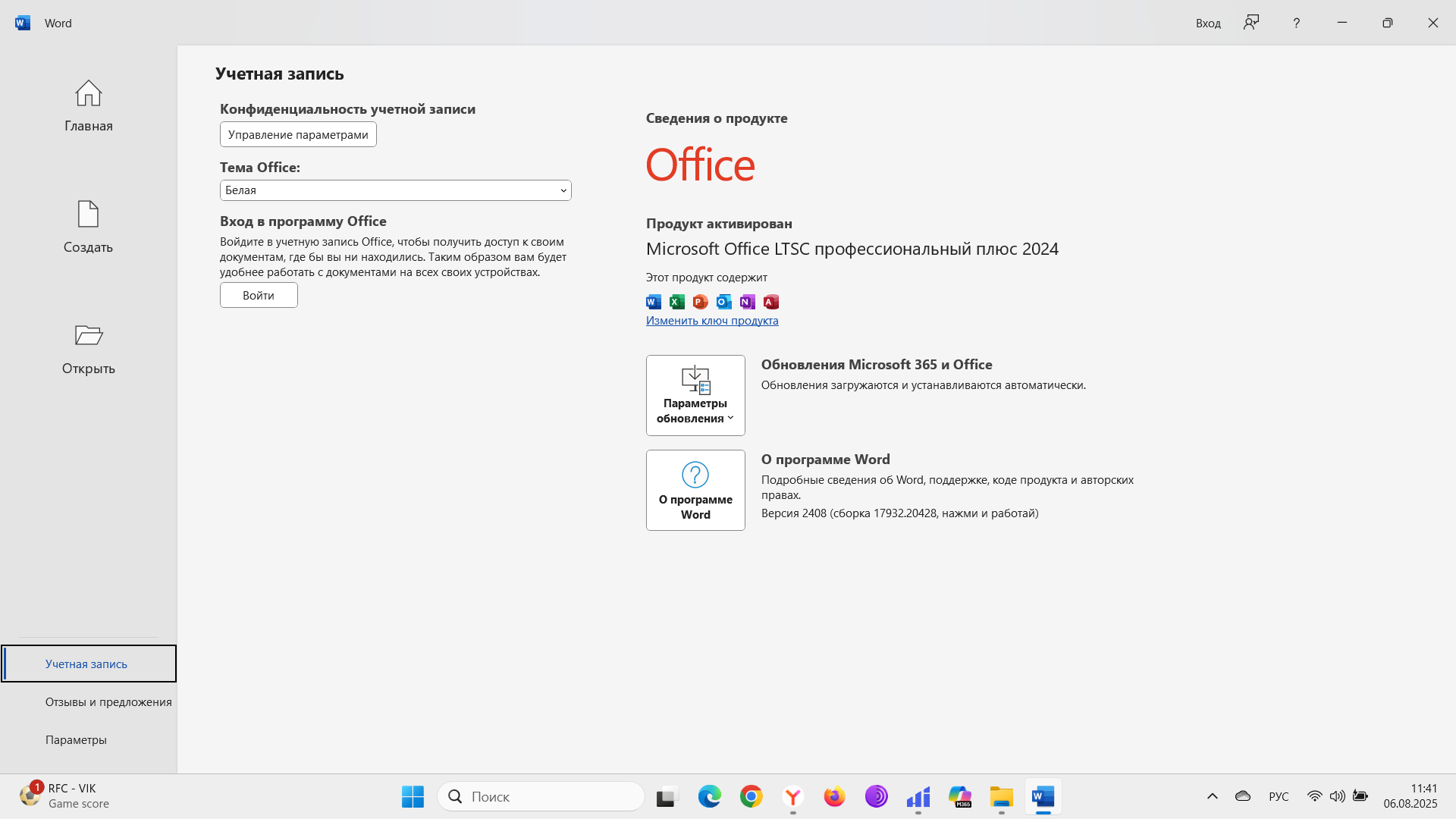This screenshot has height=819, width=1456.
Task: Open Wi-Fi network tray icon
Action: coord(1314,796)
